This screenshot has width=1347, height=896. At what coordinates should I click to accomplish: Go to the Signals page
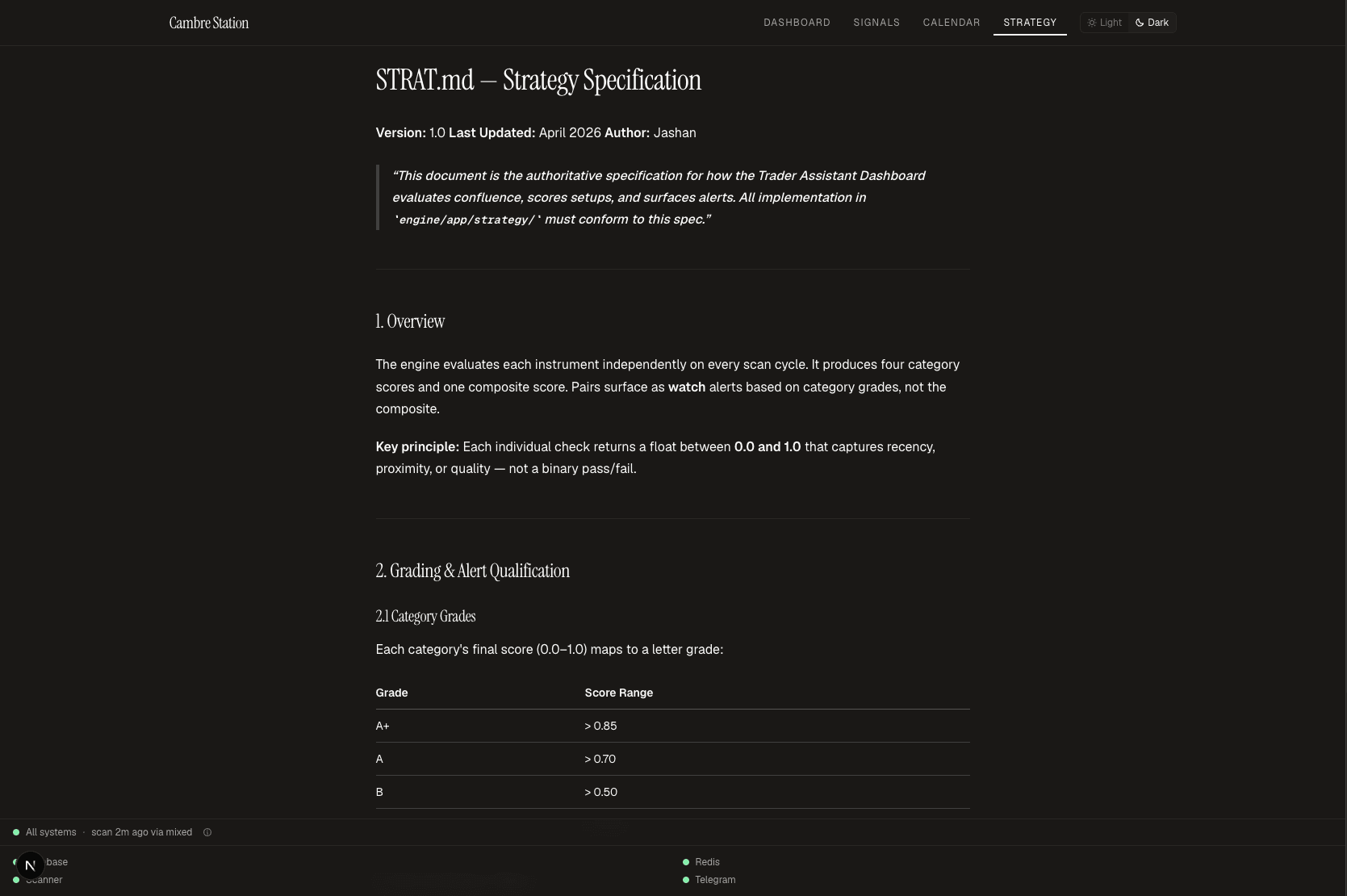coord(876,23)
